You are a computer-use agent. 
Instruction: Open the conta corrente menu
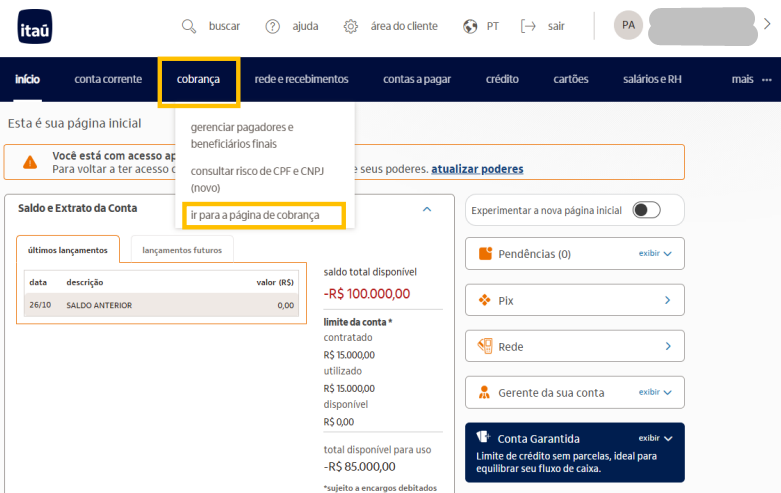108,79
